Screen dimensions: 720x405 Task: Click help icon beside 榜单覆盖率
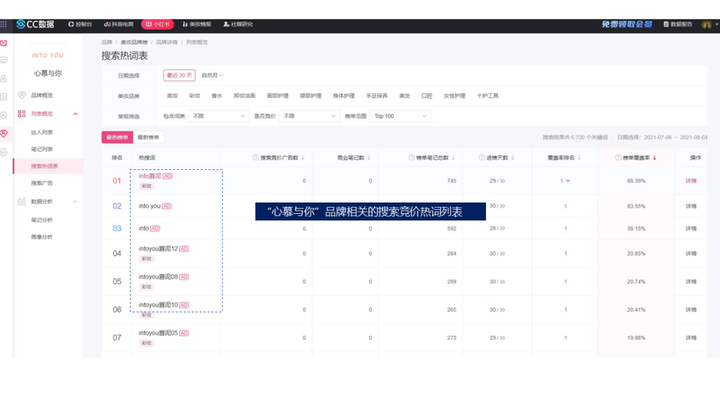pyautogui.click(x=618, y=158)
